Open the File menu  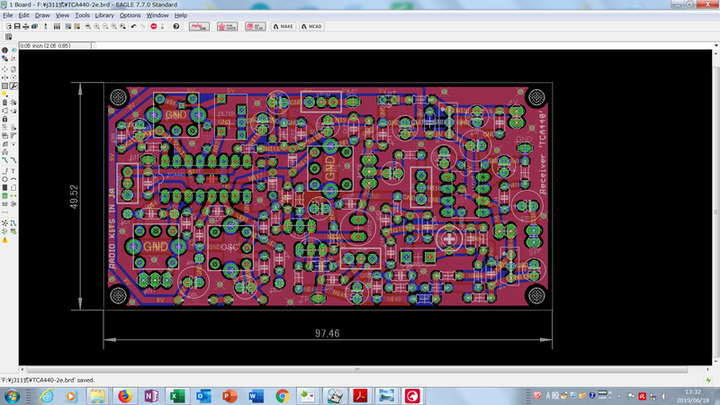[x=7, y=16]
